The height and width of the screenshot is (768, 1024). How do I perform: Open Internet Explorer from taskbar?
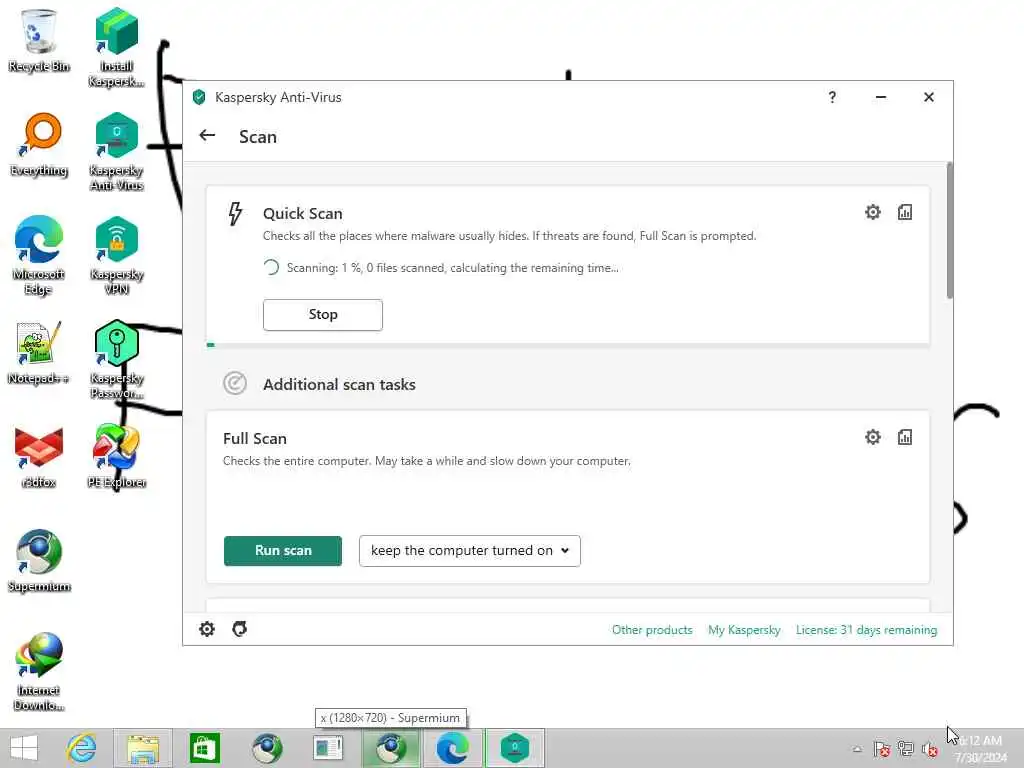[x=82, y=748]
